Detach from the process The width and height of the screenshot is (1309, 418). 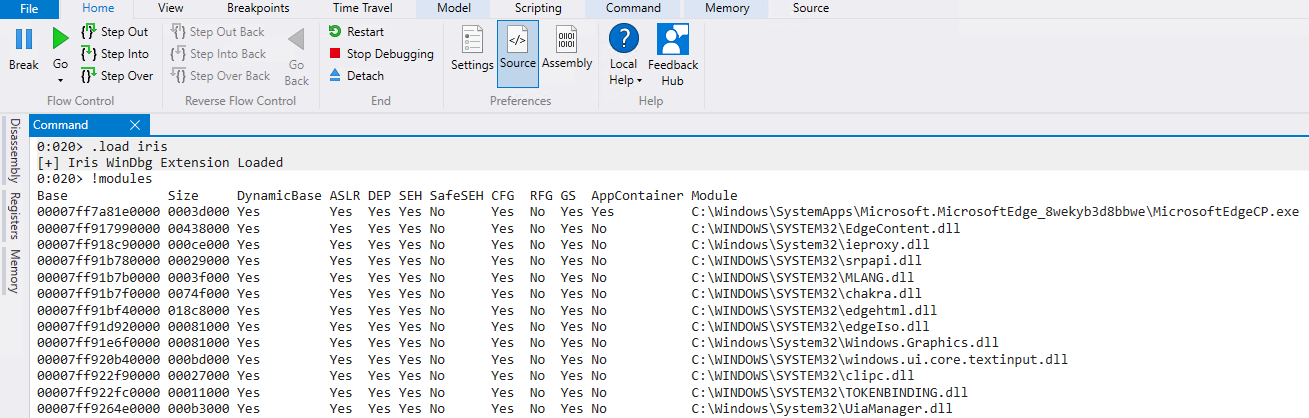coord(356,76)
